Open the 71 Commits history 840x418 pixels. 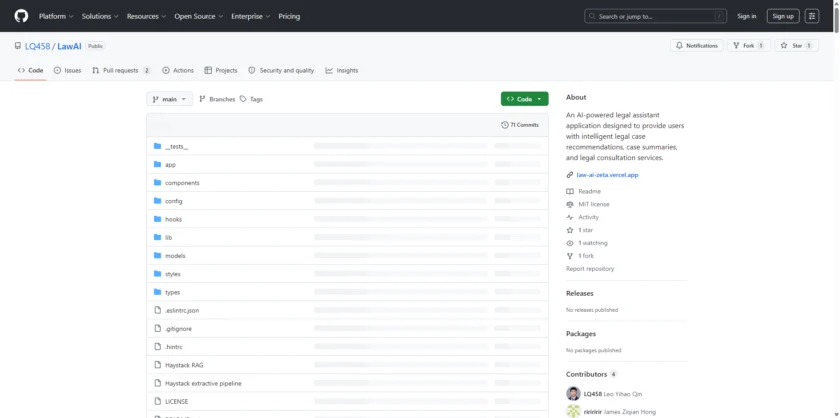(x=520, y=125)
